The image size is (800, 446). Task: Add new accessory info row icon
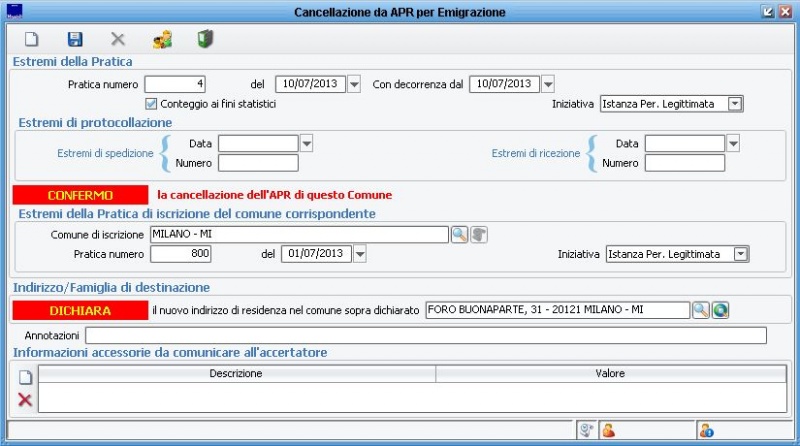pyautogui.click(x=25, y=377)
